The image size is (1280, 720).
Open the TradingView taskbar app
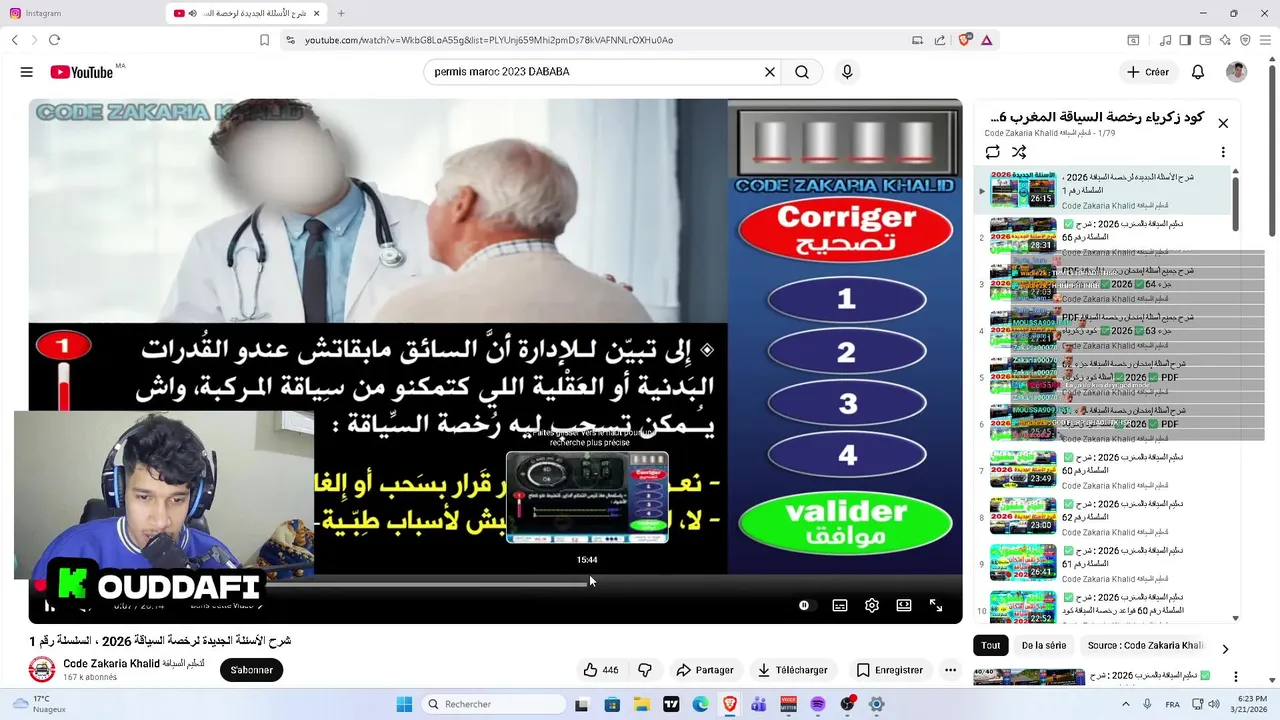pyautogui.click(x=671, y=704)
